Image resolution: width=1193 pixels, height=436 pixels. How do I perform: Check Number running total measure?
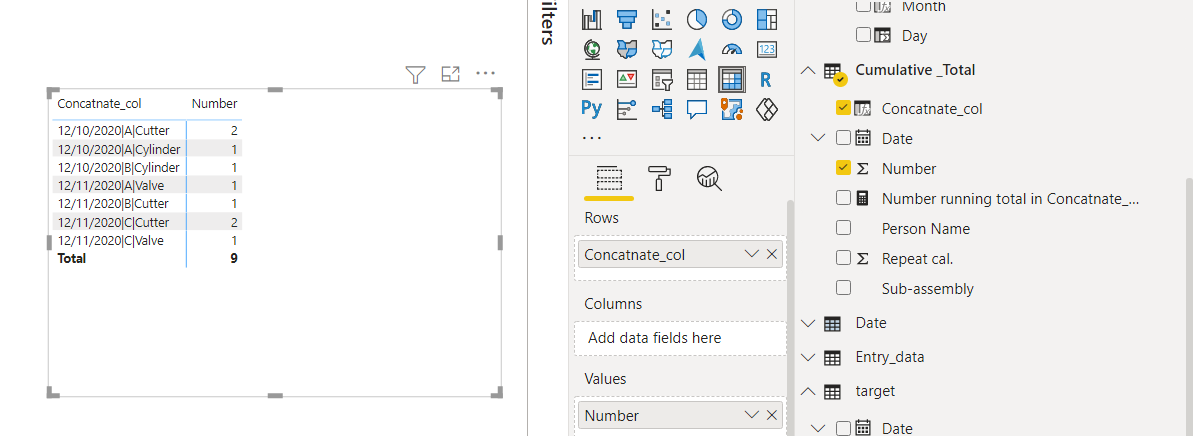pos(843,199)
